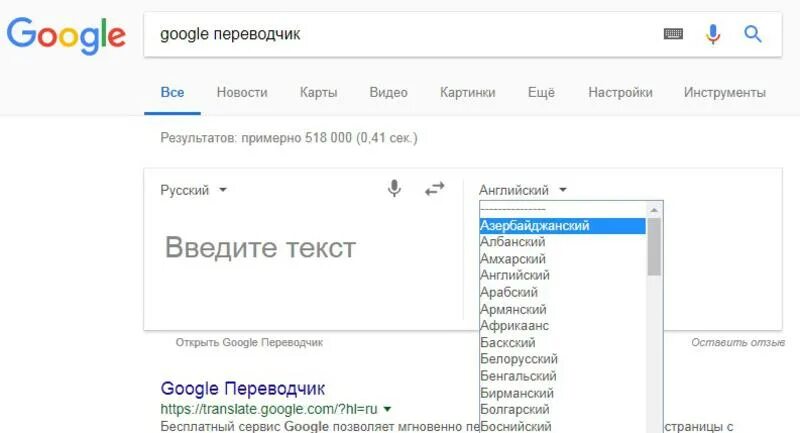Screen dimensions: 800x433
Task: Choose 'Бирманский' in the language list
Action: tap(562, 393)
